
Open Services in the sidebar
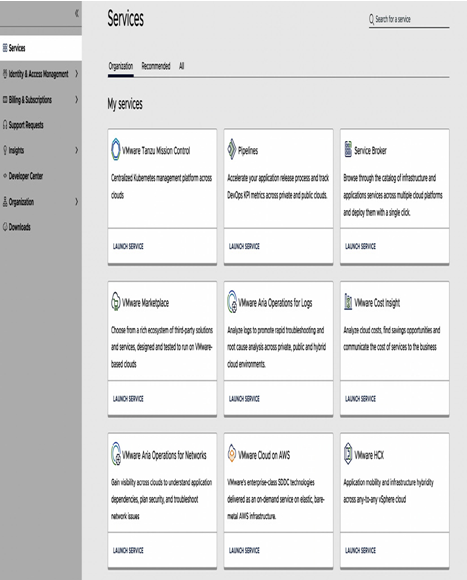[x=41, y=48]
